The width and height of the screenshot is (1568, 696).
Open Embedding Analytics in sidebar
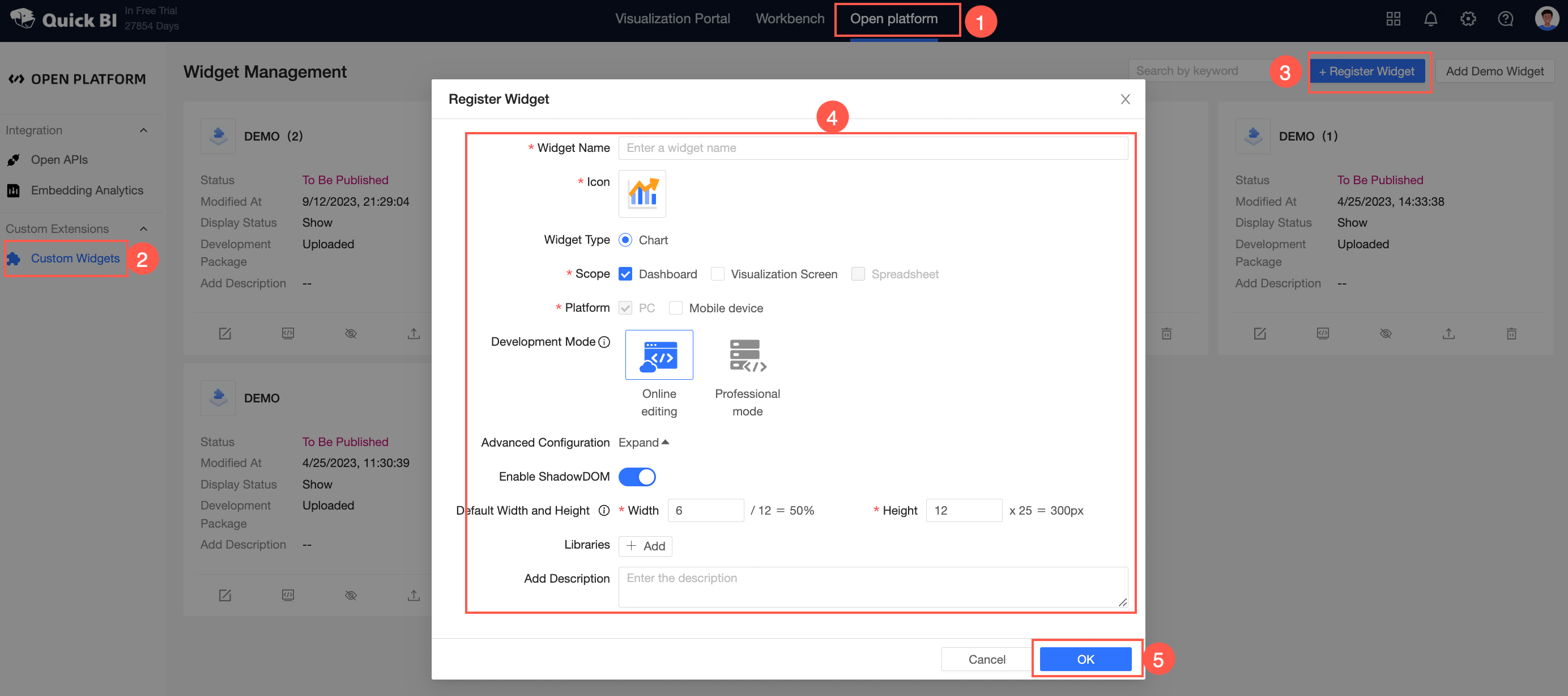pos(87,190)
